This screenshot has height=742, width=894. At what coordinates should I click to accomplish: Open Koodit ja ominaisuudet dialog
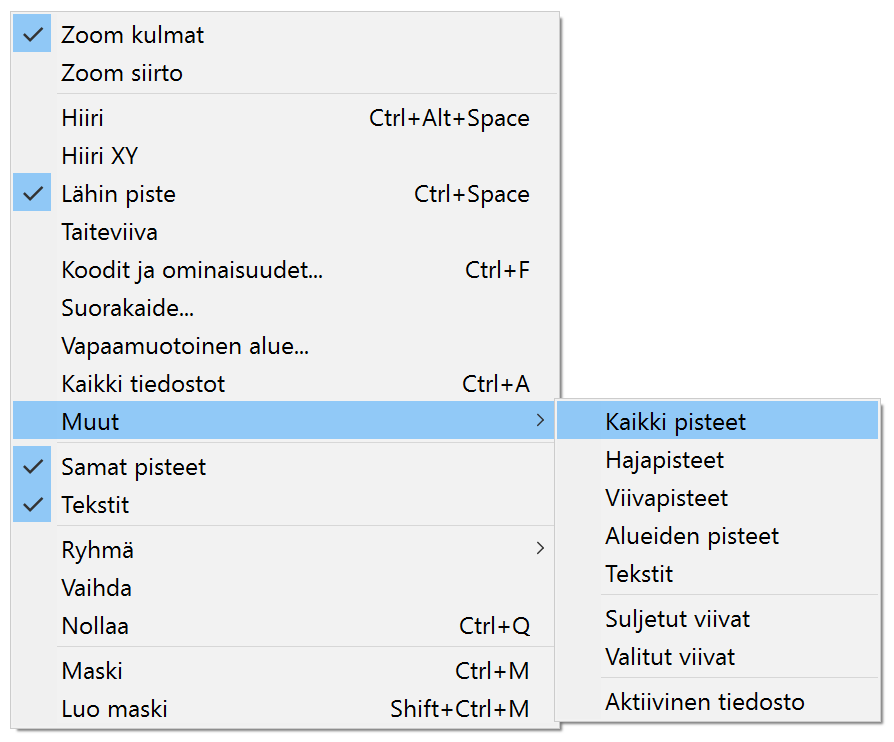pos(192,270)
